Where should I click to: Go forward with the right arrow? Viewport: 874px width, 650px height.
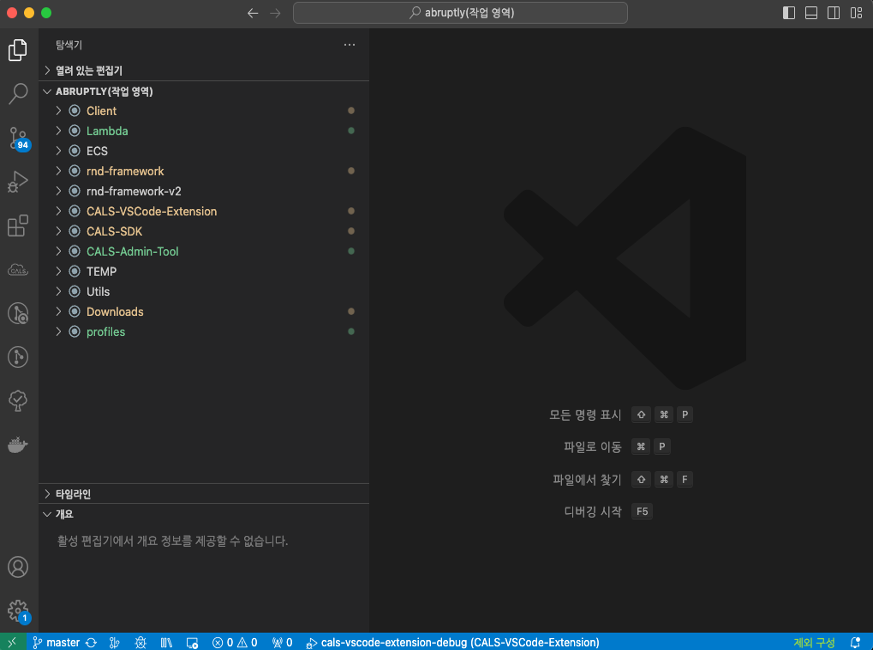pos(275,13)
